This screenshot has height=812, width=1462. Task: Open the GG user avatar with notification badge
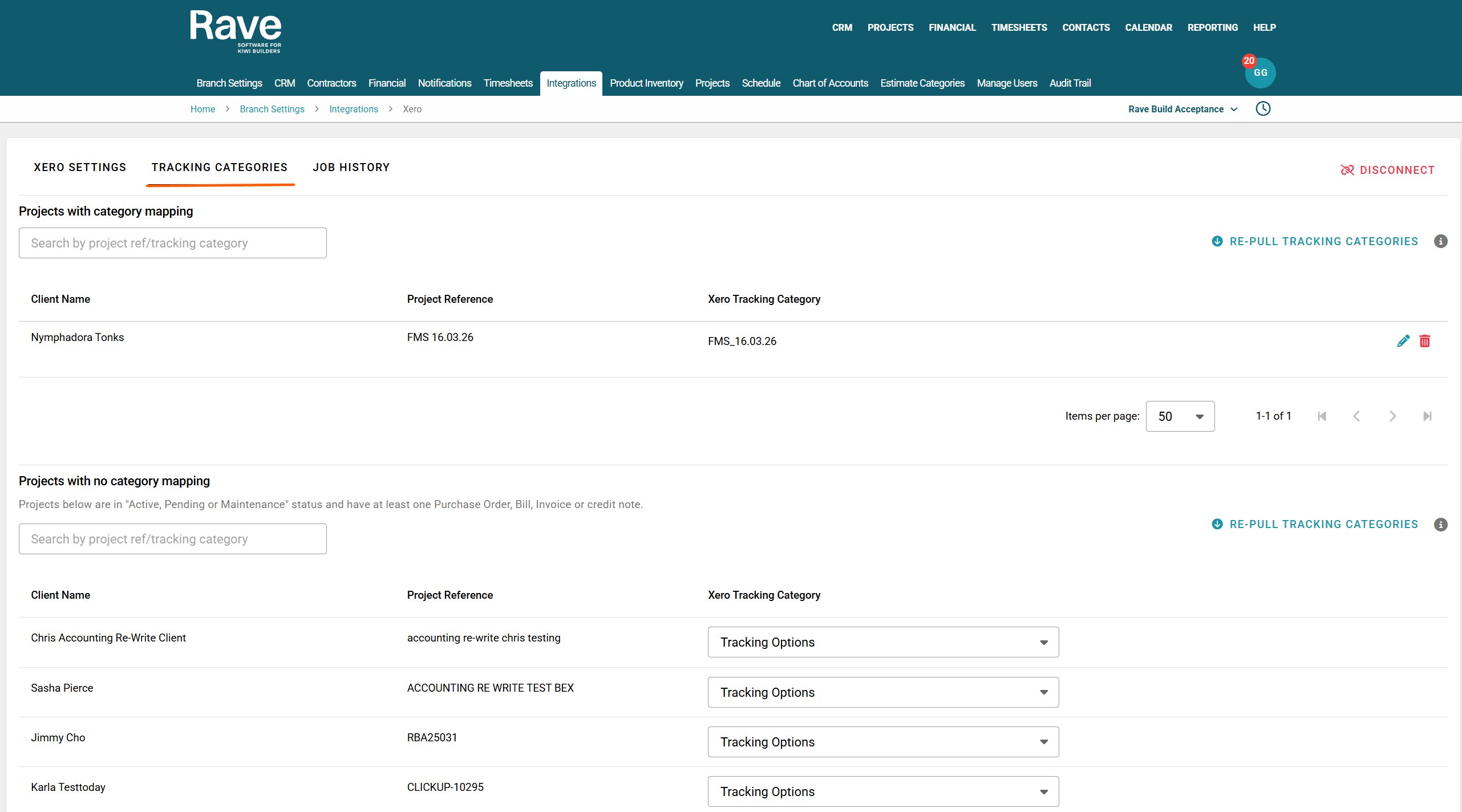1259,73
